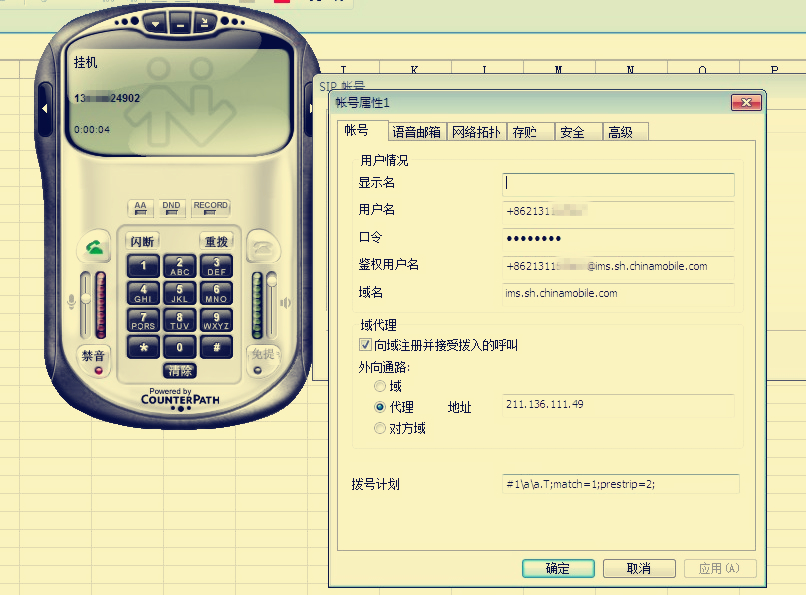806x595 pixels.
Task: Toggle 向域注册并接受拨入的呼叫 checkbox
Action: pyautogui.click(x=365, y=345)
